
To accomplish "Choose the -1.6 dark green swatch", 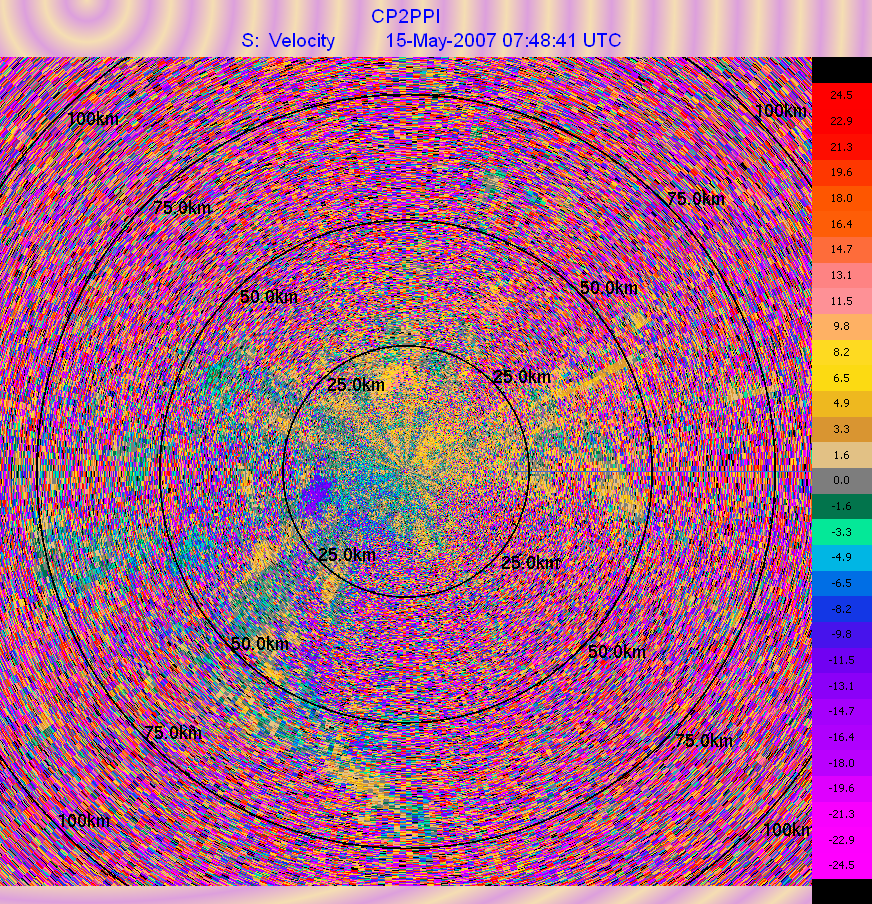I will (x=841, y=506).
